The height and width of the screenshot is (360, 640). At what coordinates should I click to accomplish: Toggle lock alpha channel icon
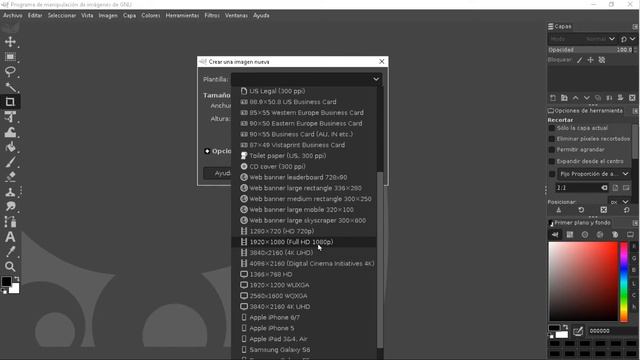click(x=602, y=60)
